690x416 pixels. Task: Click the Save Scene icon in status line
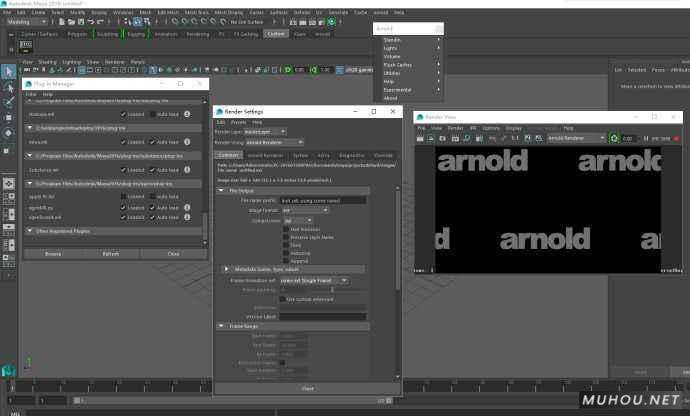[x=81, y=22]
